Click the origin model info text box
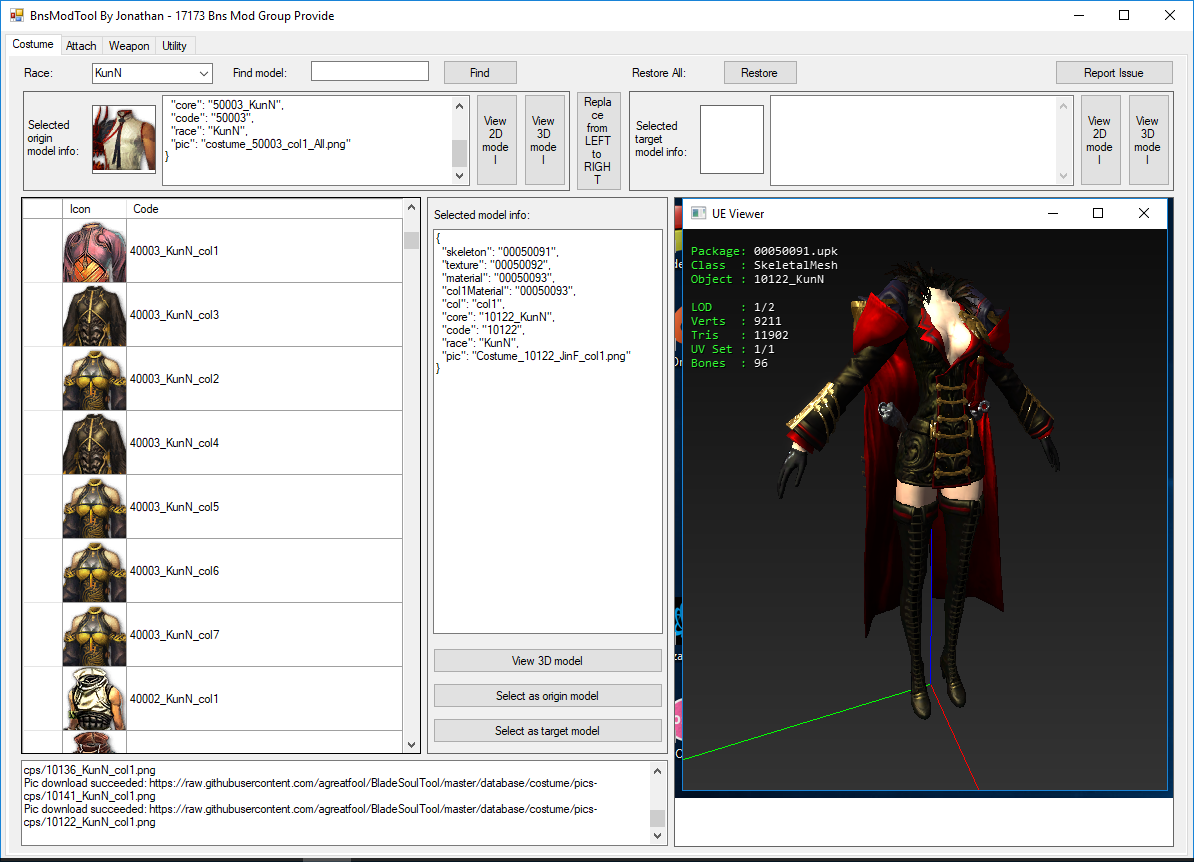Image resolution: width=1194 pixels, height=862 pixels. click(315, 140)
